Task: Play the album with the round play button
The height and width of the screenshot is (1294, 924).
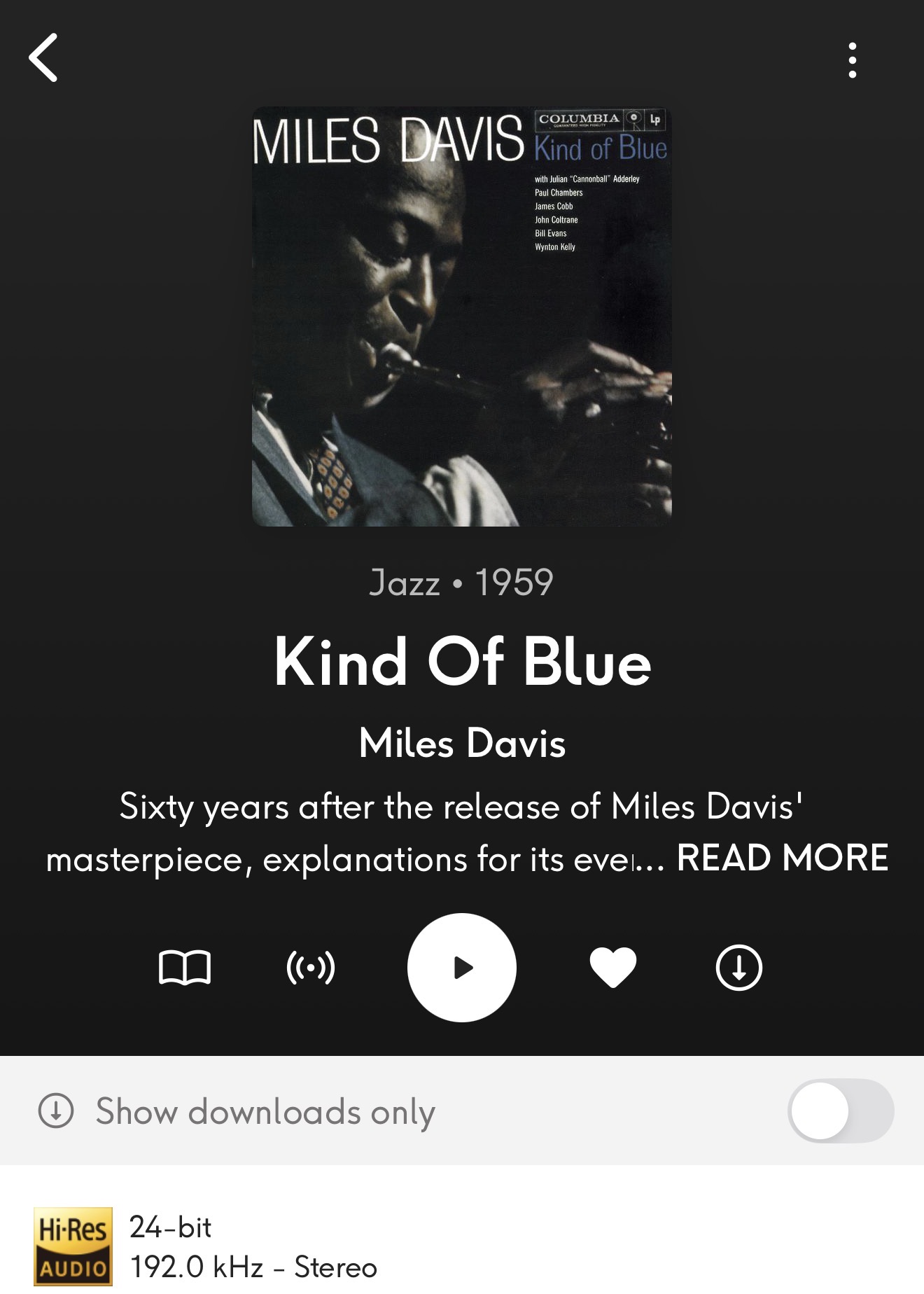Action: pos(462,968)
